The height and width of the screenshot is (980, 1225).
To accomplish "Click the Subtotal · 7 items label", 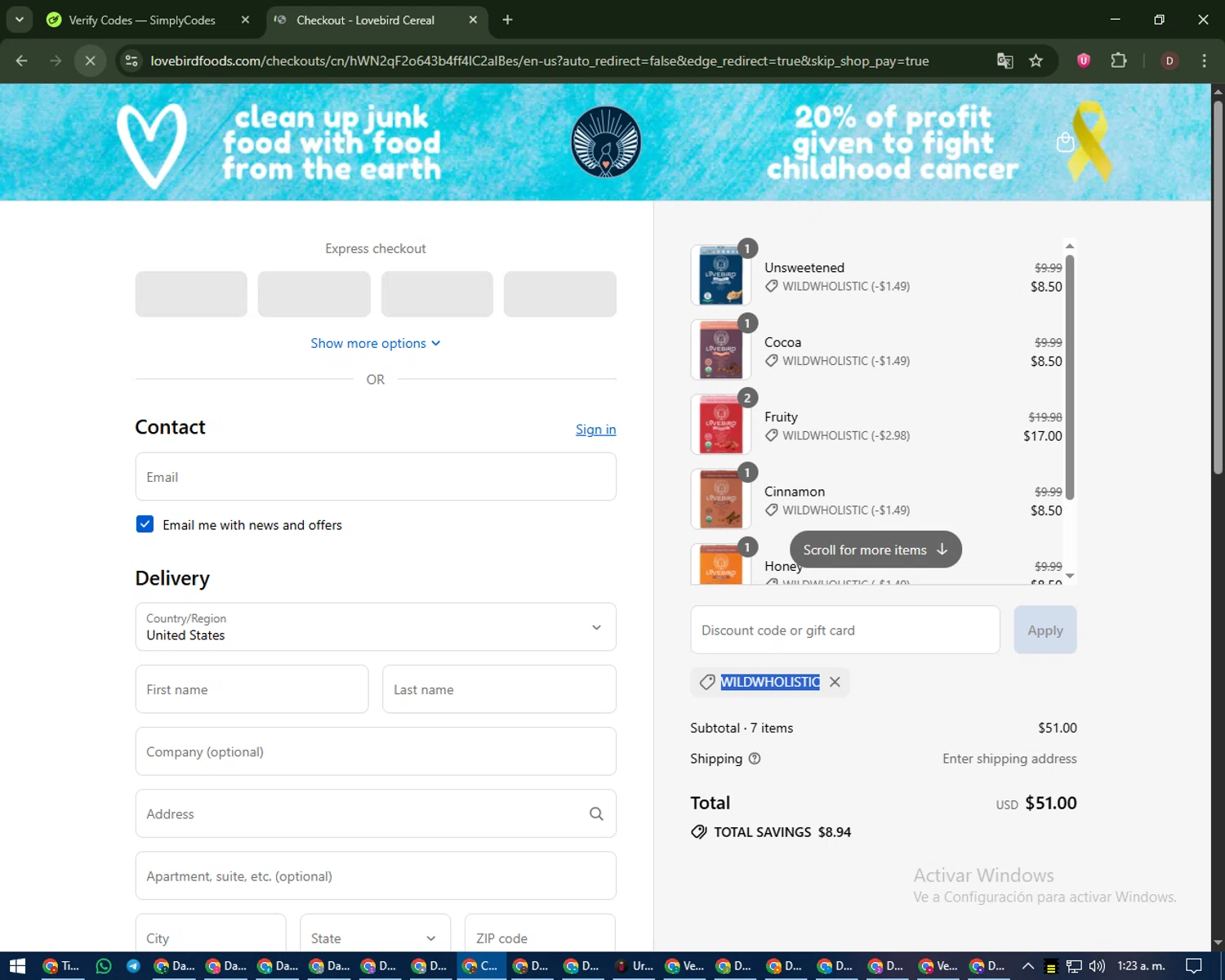I will pyautogui.click(x=742, y=728).
